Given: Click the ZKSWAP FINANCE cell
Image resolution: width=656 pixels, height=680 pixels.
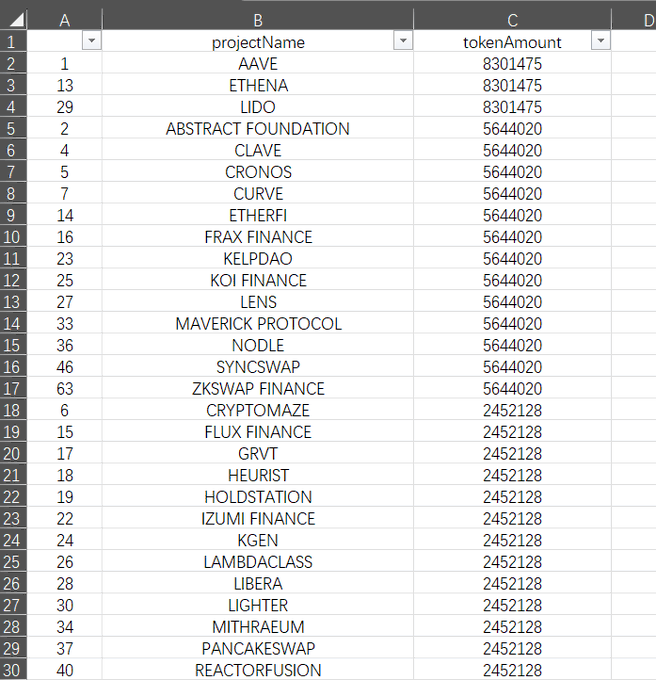Looking at the screenshot, I should [x=258, y=389].
